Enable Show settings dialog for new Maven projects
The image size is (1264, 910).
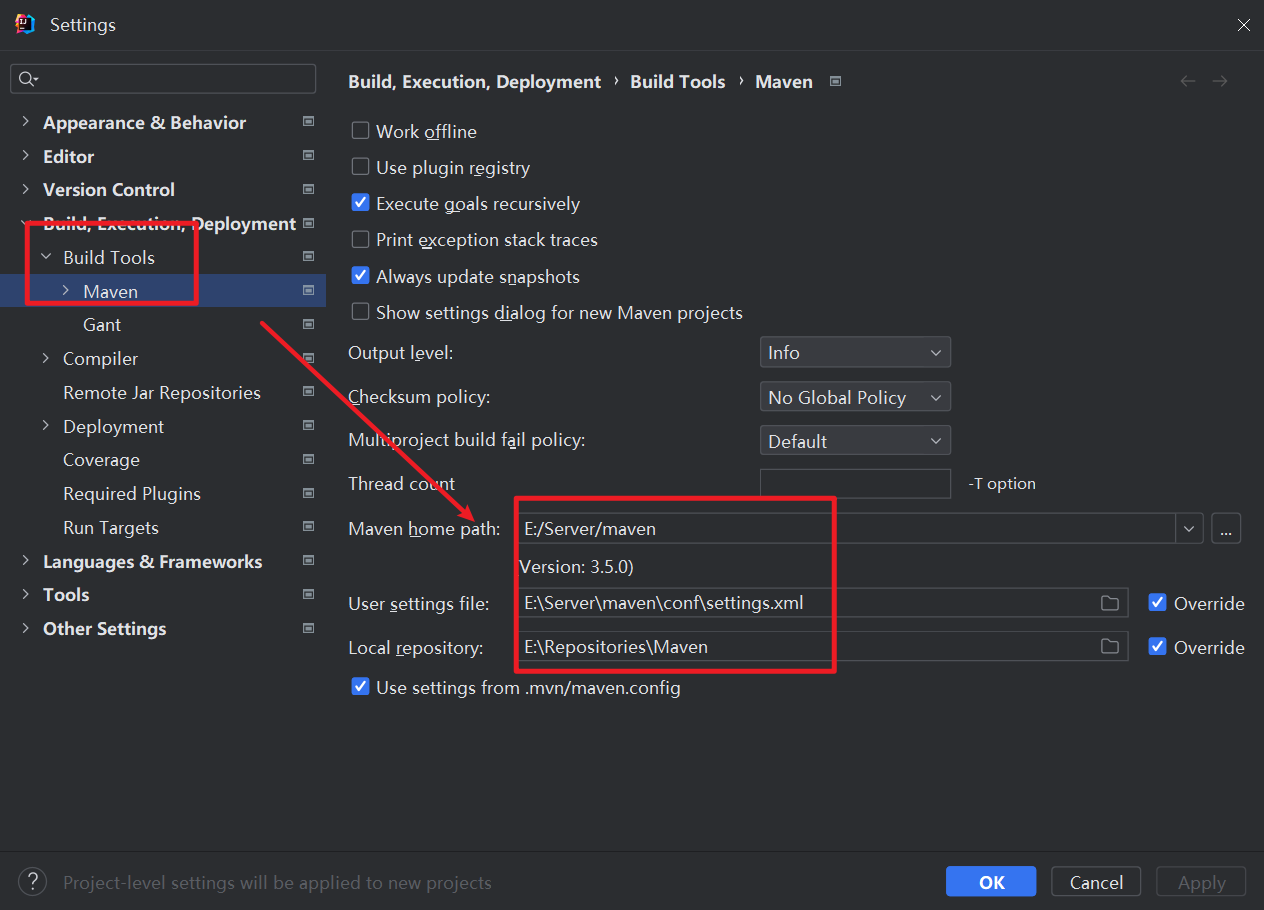[x=361, y=312]
